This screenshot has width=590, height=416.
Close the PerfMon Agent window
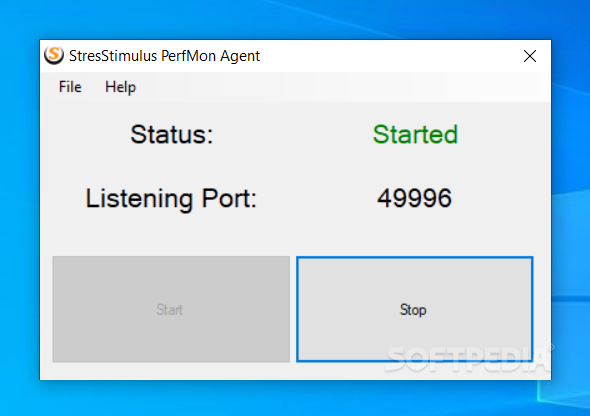(529, 56)
